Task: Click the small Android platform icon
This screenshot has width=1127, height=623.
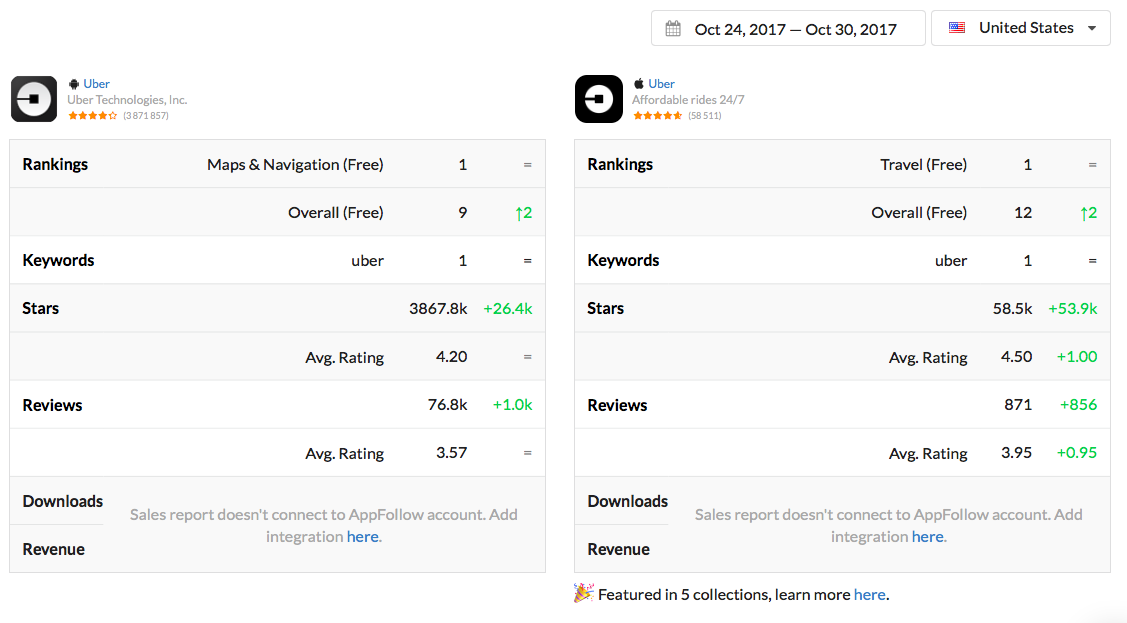Action: tap(74, 84)
